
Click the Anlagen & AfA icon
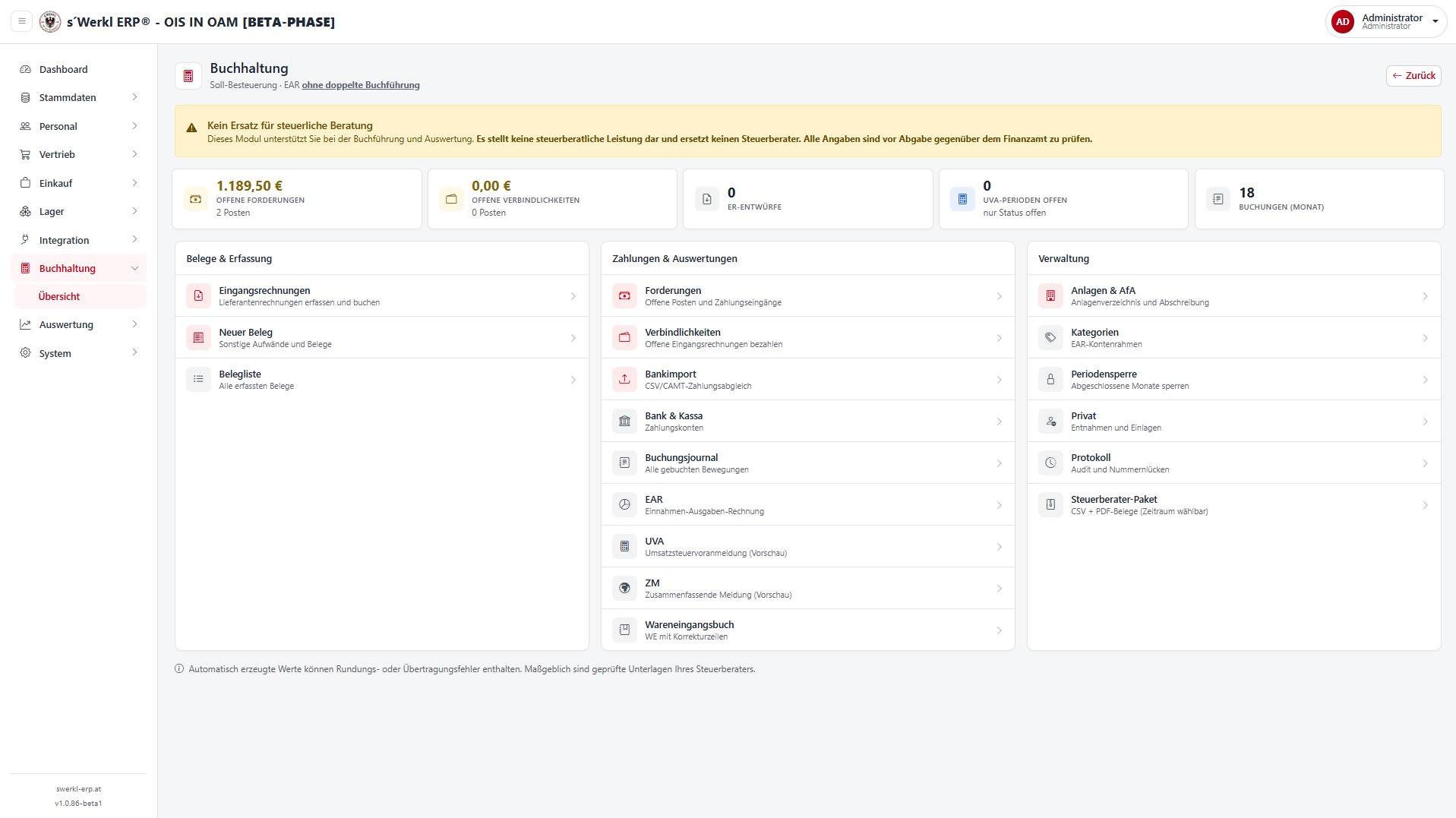pos(1050,295)
